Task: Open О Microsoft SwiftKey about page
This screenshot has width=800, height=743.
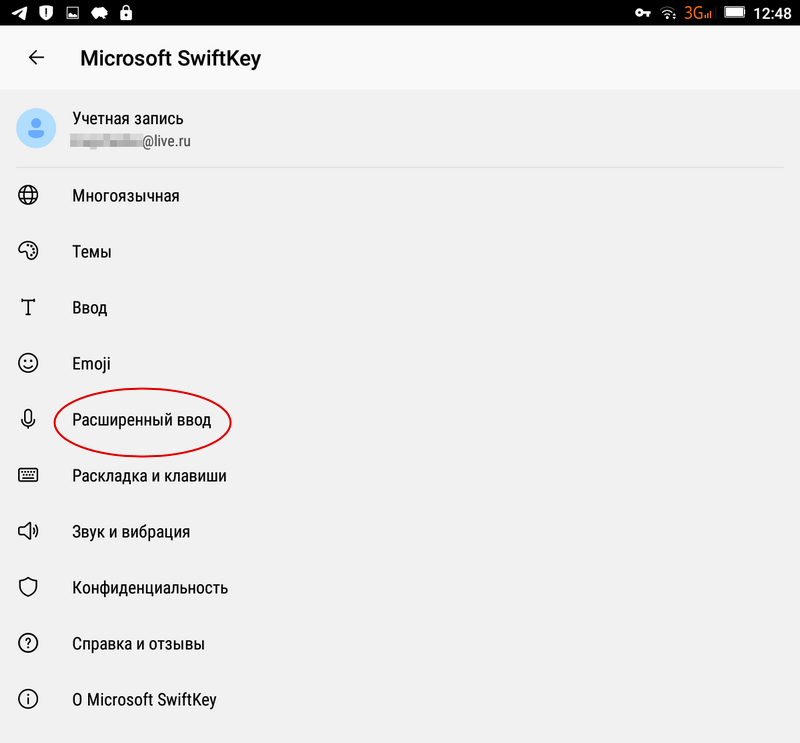Action: pos(400,699)
